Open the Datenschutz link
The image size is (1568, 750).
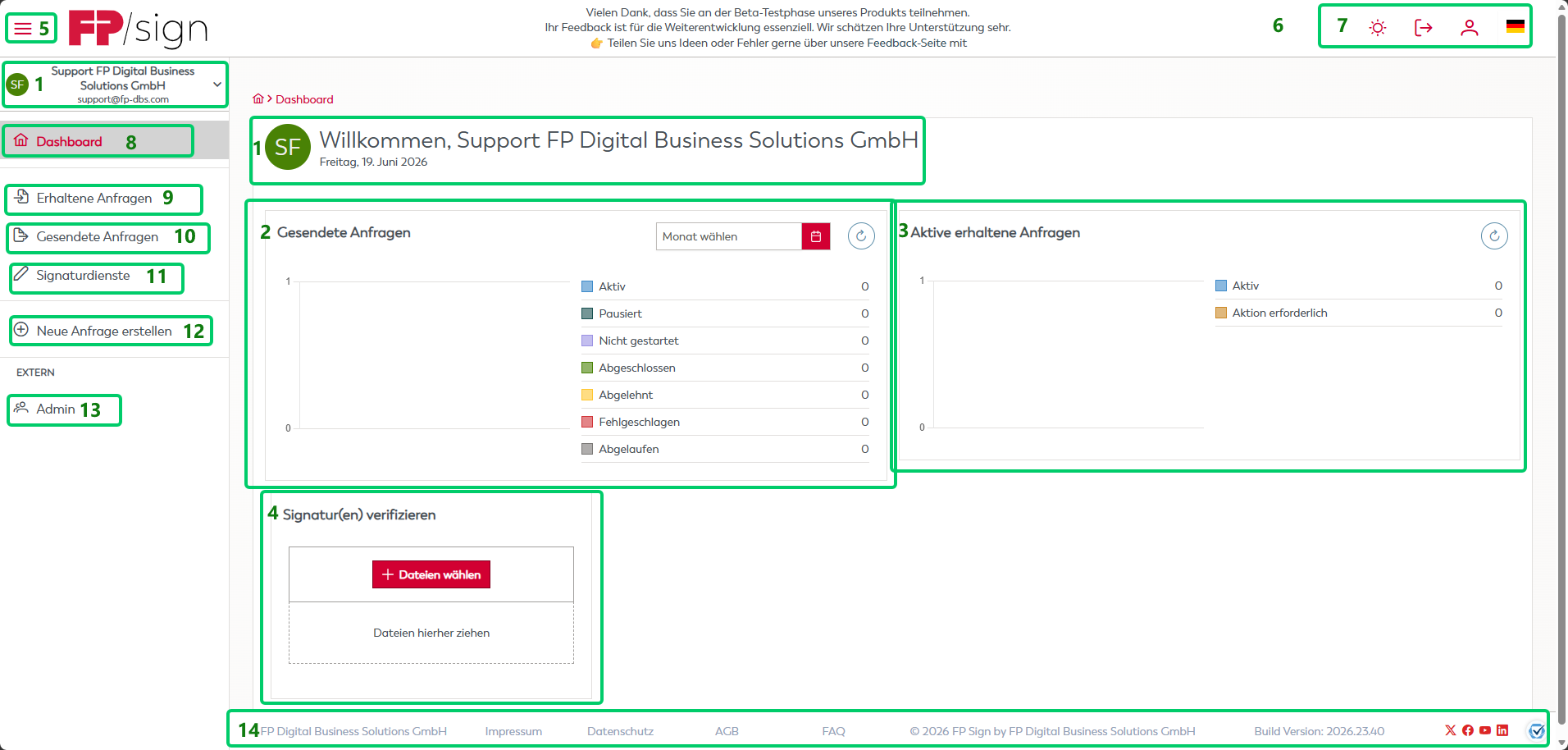click(620, 731)
